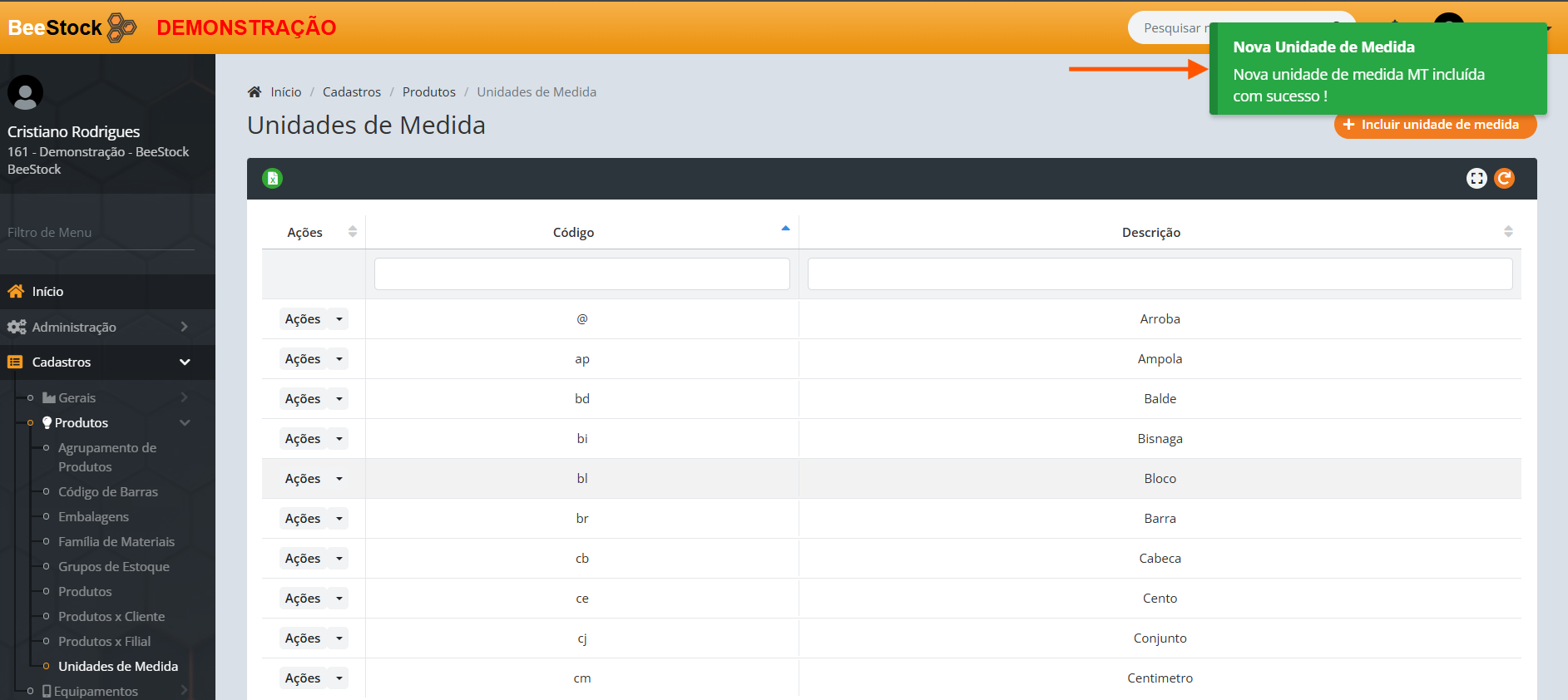Viewport: 1568px width, 700px height.
Task: Open Grupos de Estoque menu item
Action: pyautogui.click(x=114, y=566)
